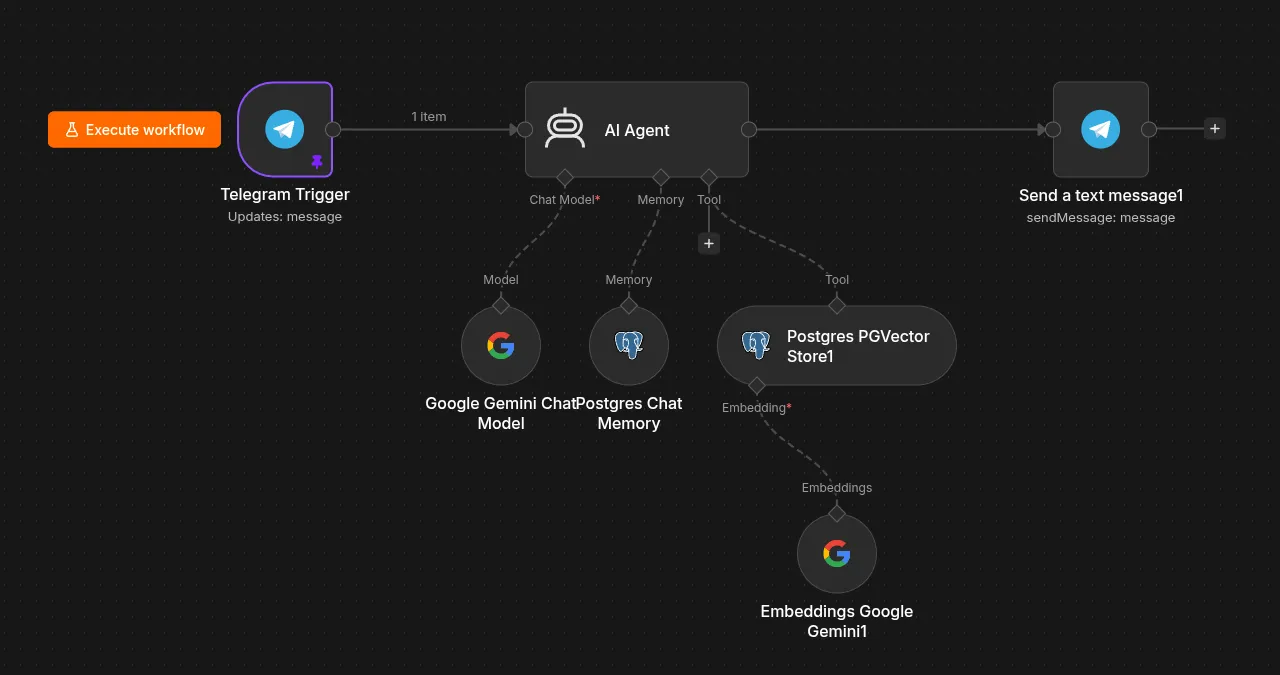Click the Telegram Trigger output connector
This screenshot has width=1280, height=675.
coord(333,129)
